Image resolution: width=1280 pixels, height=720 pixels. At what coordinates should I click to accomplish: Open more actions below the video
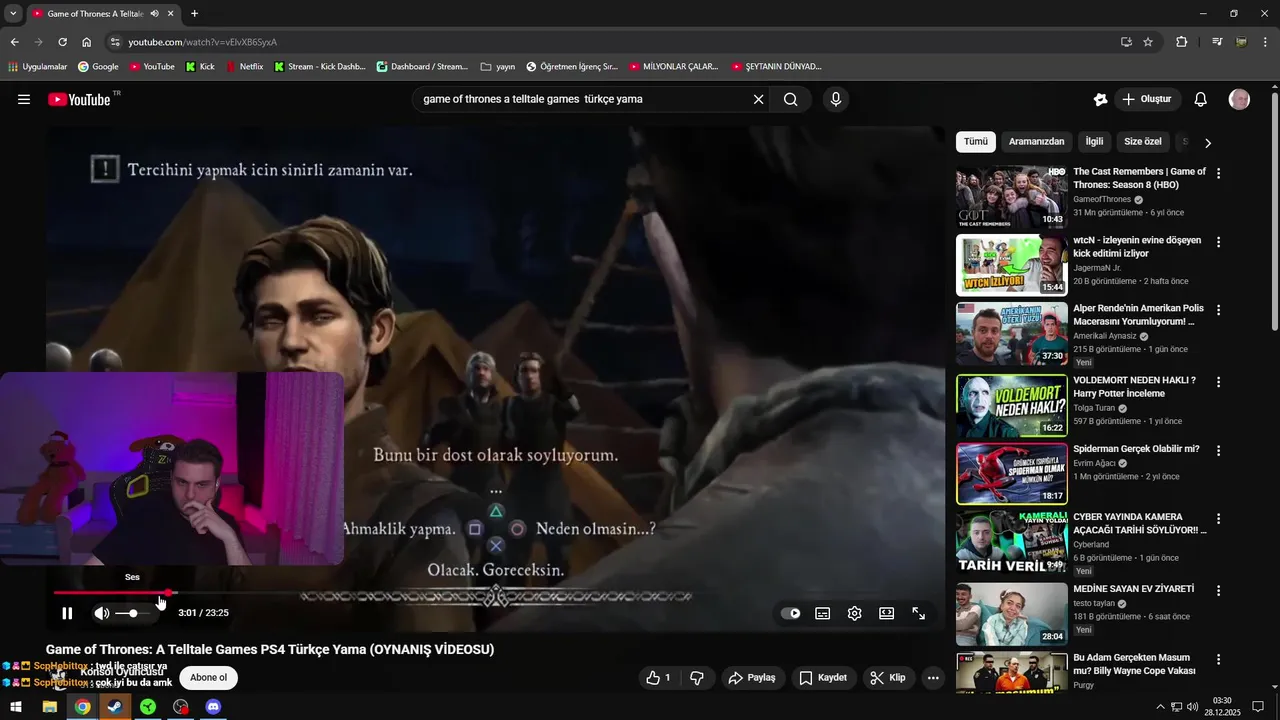pyautogui.click(x=933, y=677)
